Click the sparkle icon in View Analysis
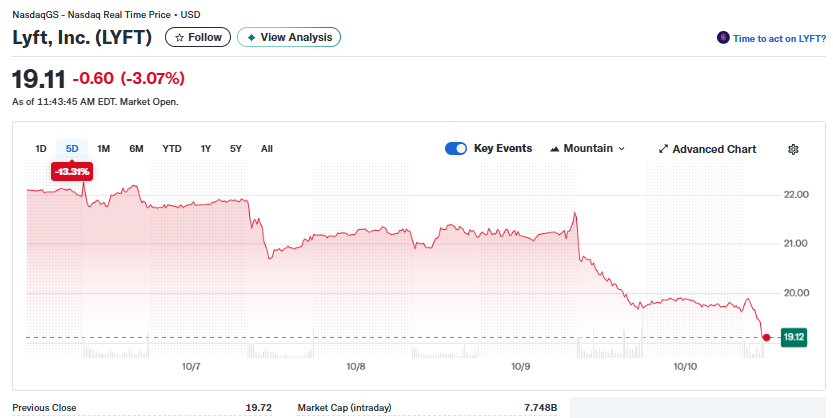833x418 pixels. pyautogui.click(x=251, y=37)
